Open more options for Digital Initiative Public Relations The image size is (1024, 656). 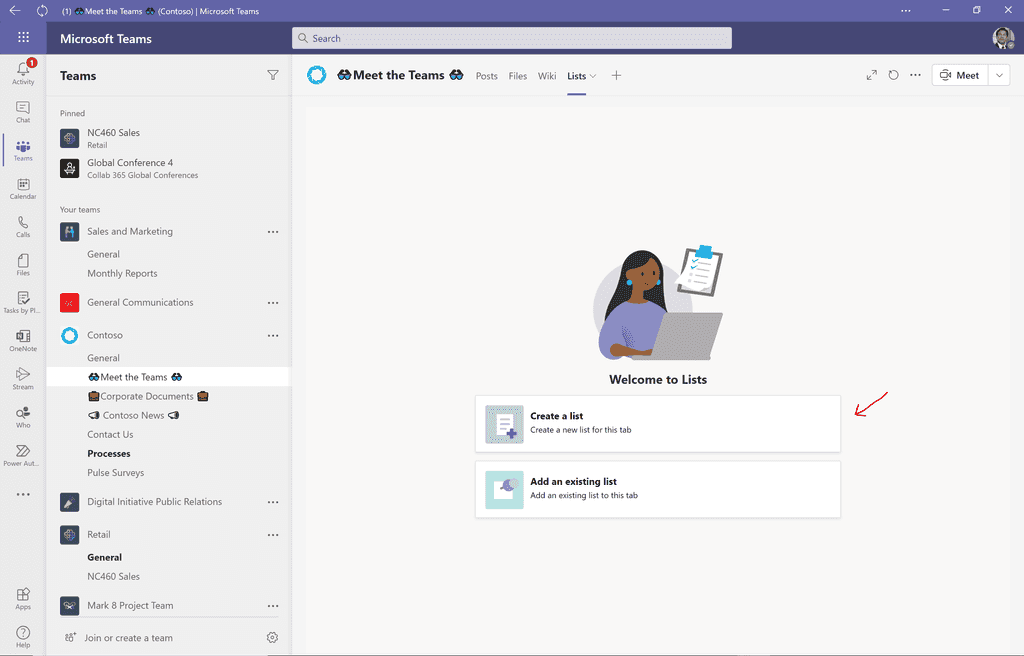(273, 502)
